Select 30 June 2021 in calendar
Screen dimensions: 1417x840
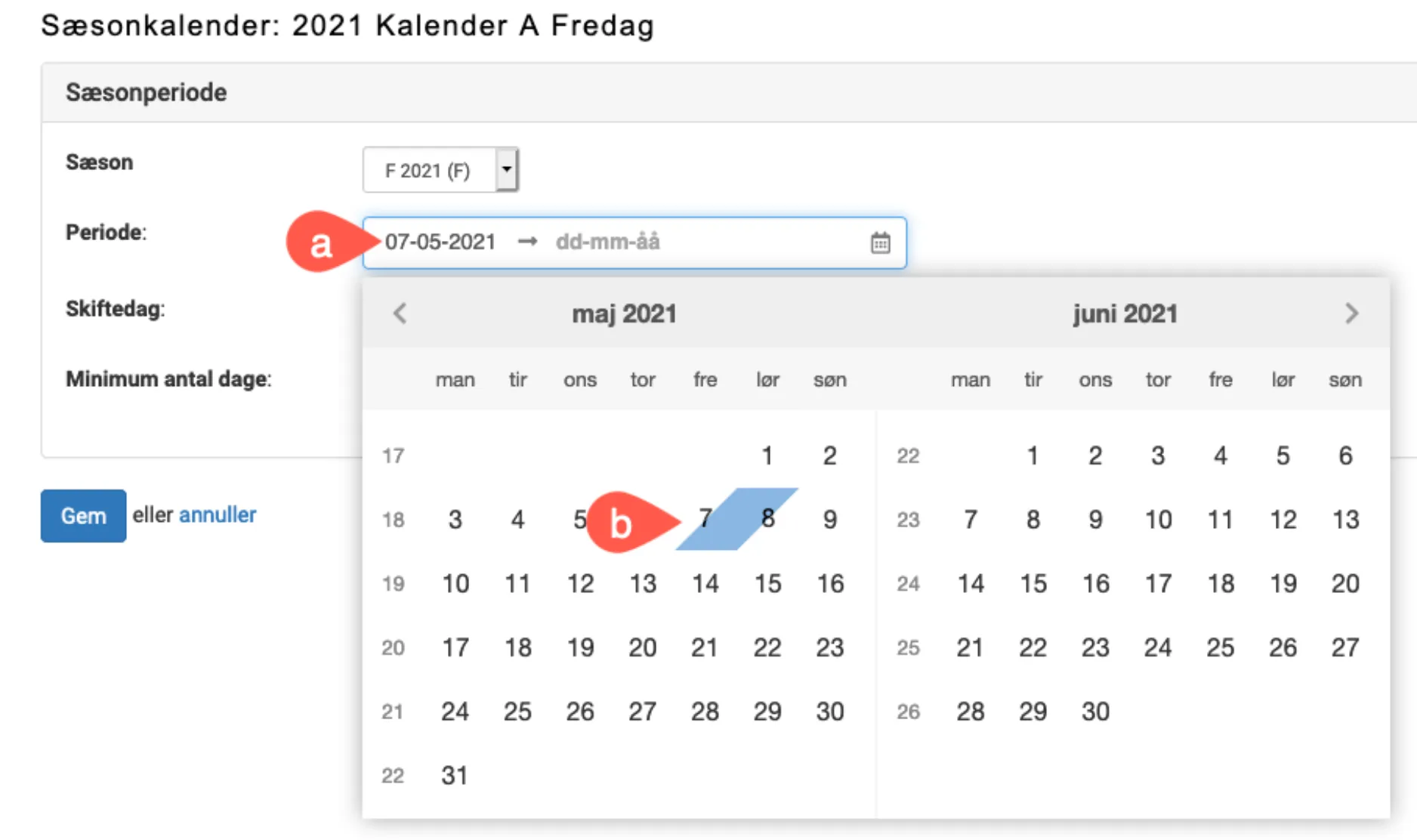(1095, 712)
